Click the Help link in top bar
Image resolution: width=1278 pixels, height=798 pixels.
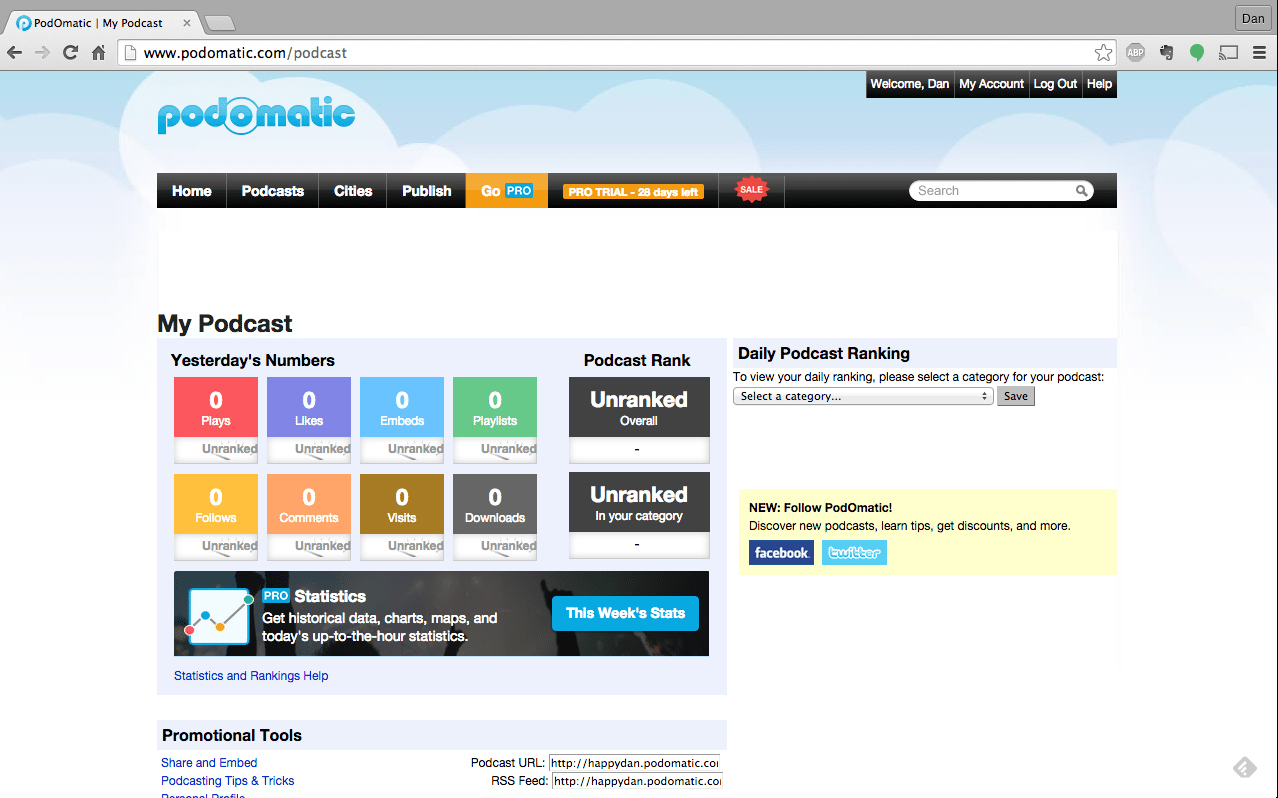coord(1099,84)
